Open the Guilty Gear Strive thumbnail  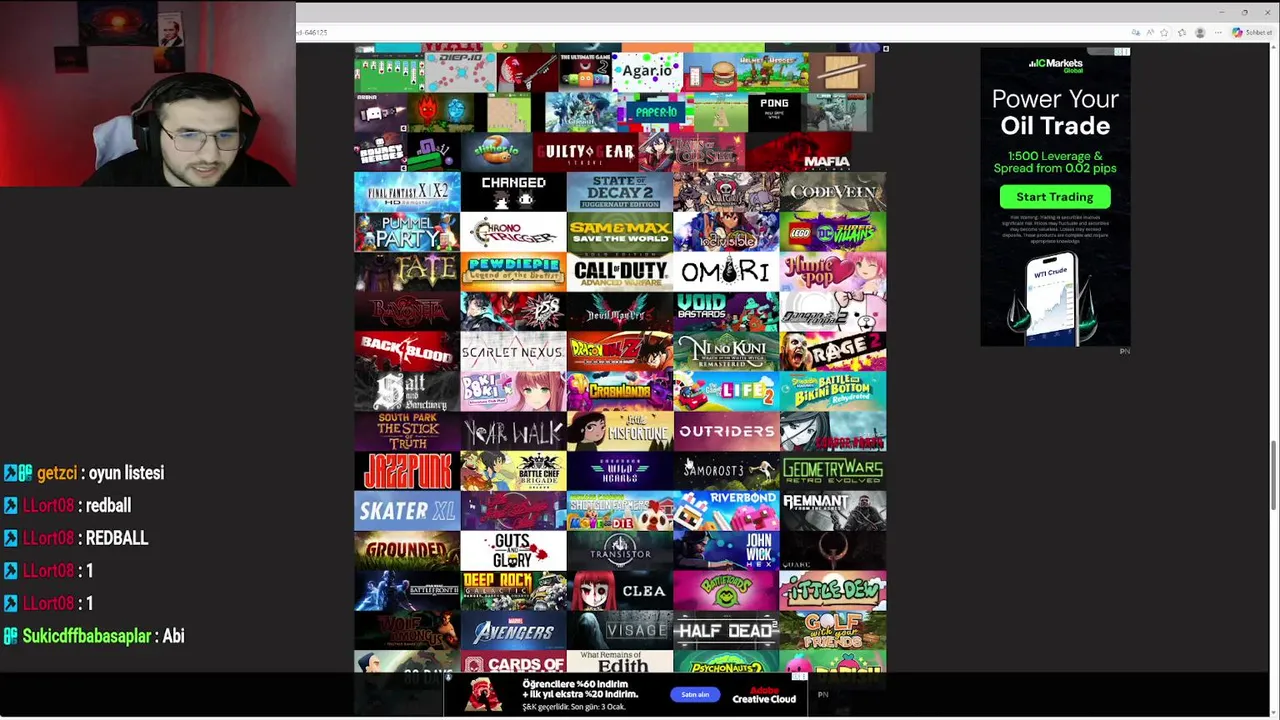click(586, 152)
